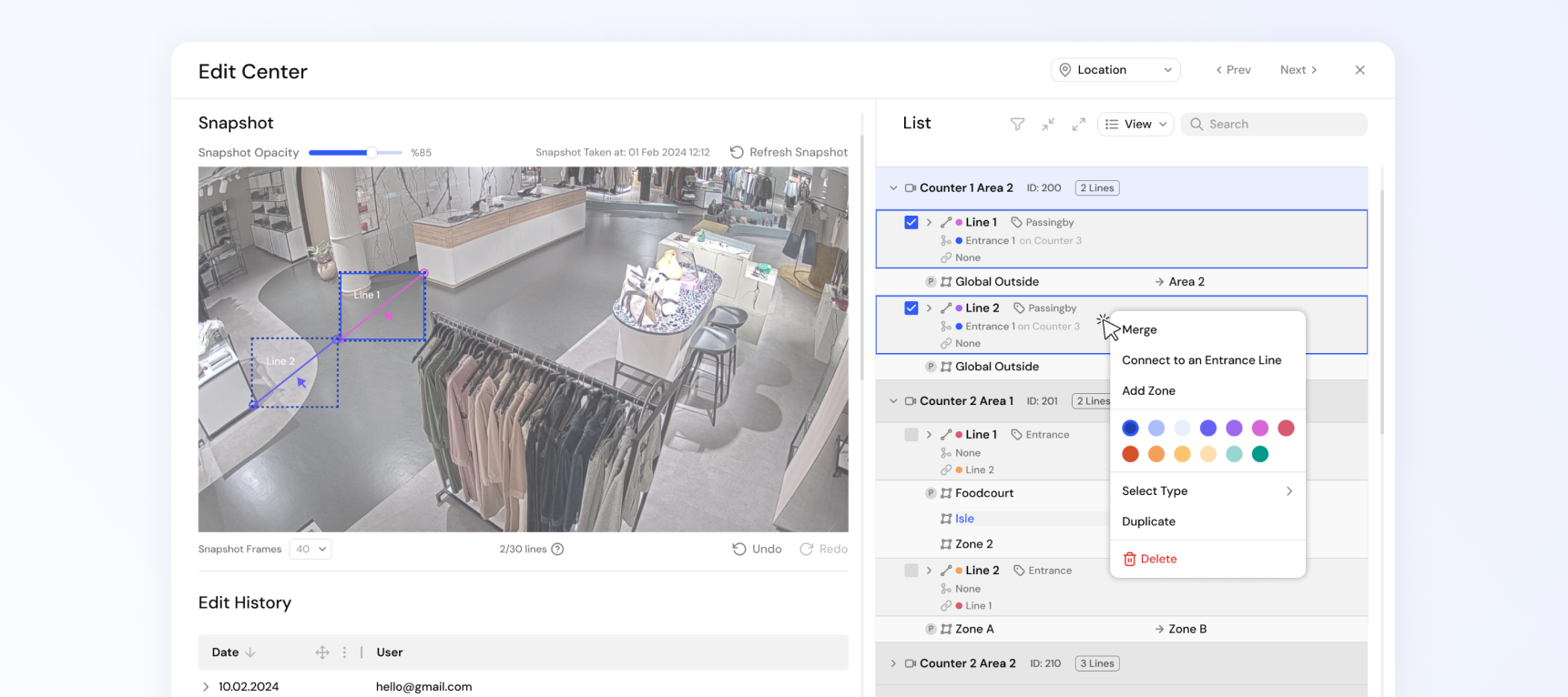This screenshot has height=697, width=1568.
Task: Click the magnifier icon in the Search box
Action: [1196, 125]
